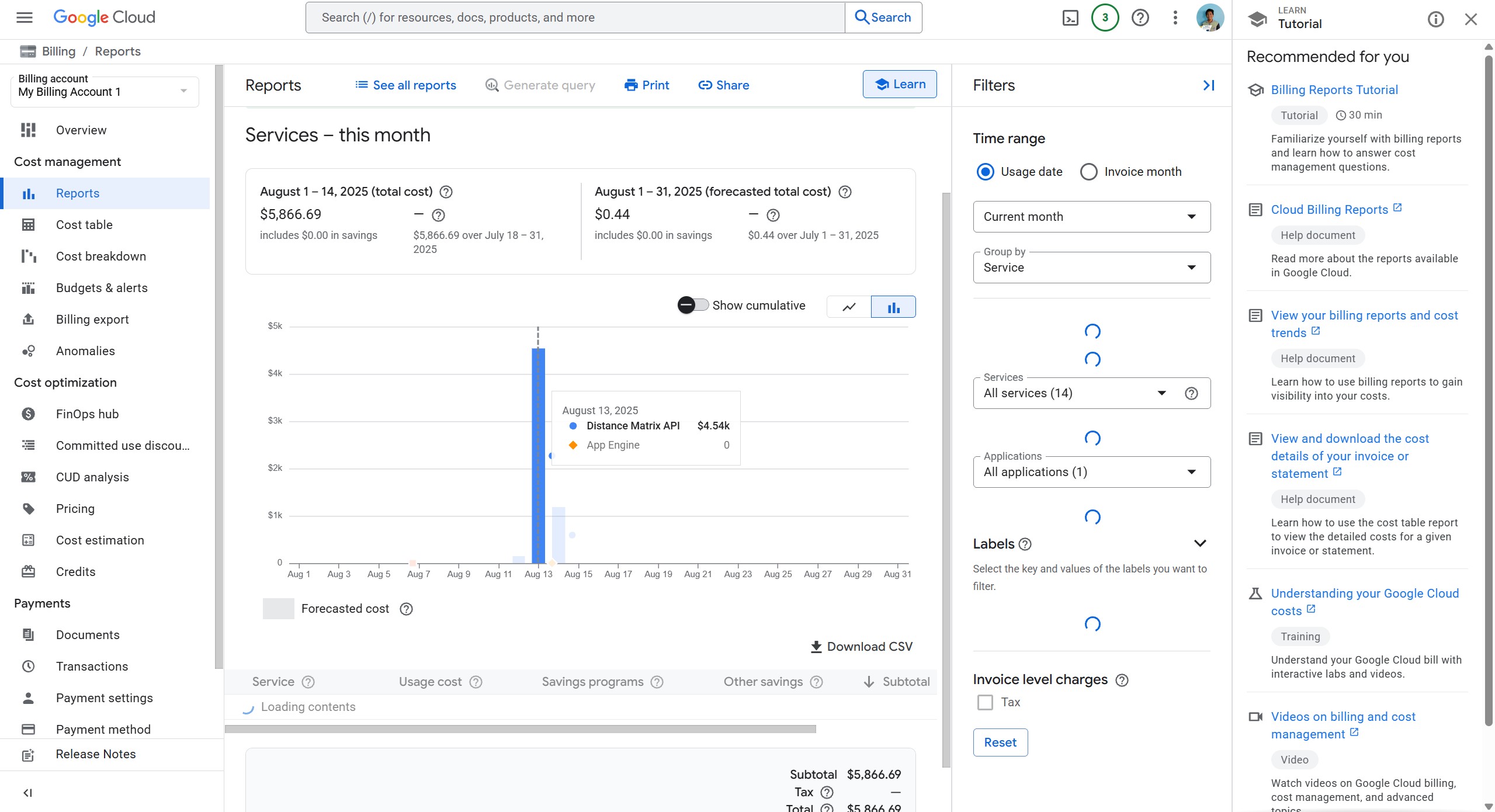Click the notifications badge showing 3

pos(1105,18)
